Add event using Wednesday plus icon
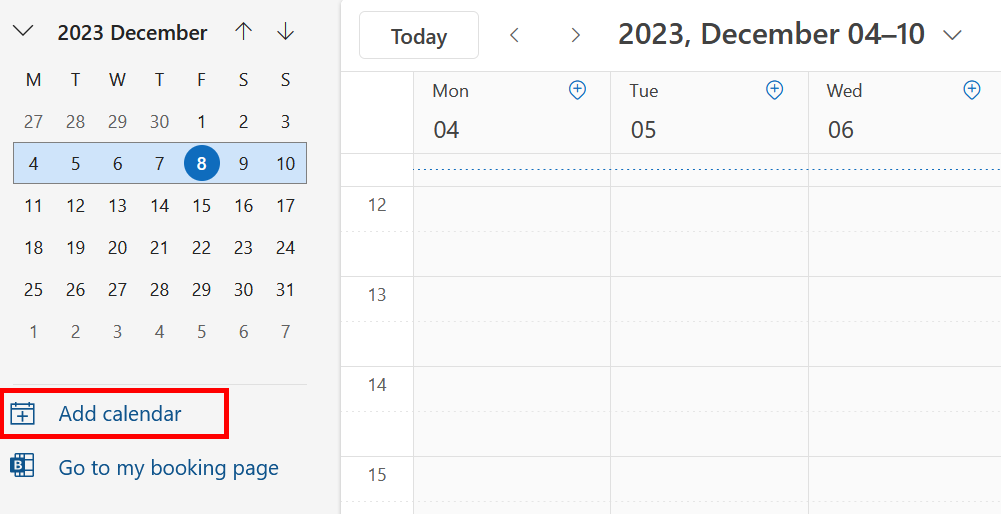The width and height of the screenshot is (1001, 514). (x=971, y=91)
